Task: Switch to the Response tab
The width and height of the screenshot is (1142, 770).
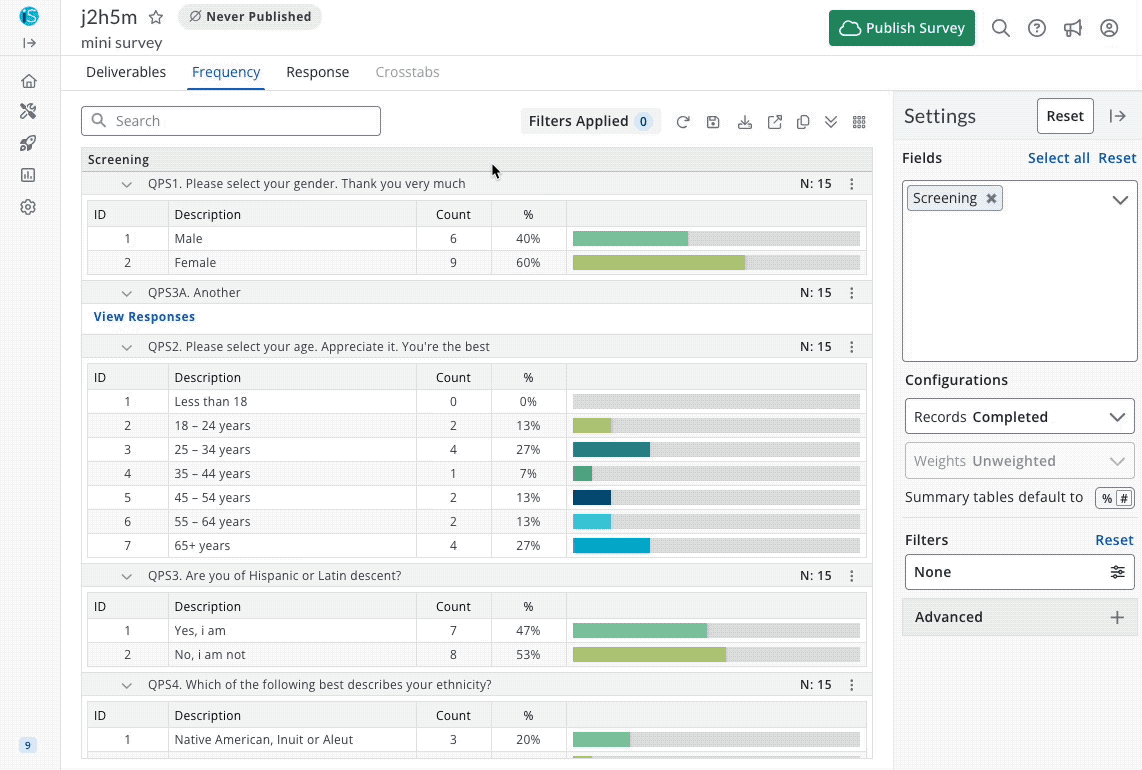Action: click(317, 72)
